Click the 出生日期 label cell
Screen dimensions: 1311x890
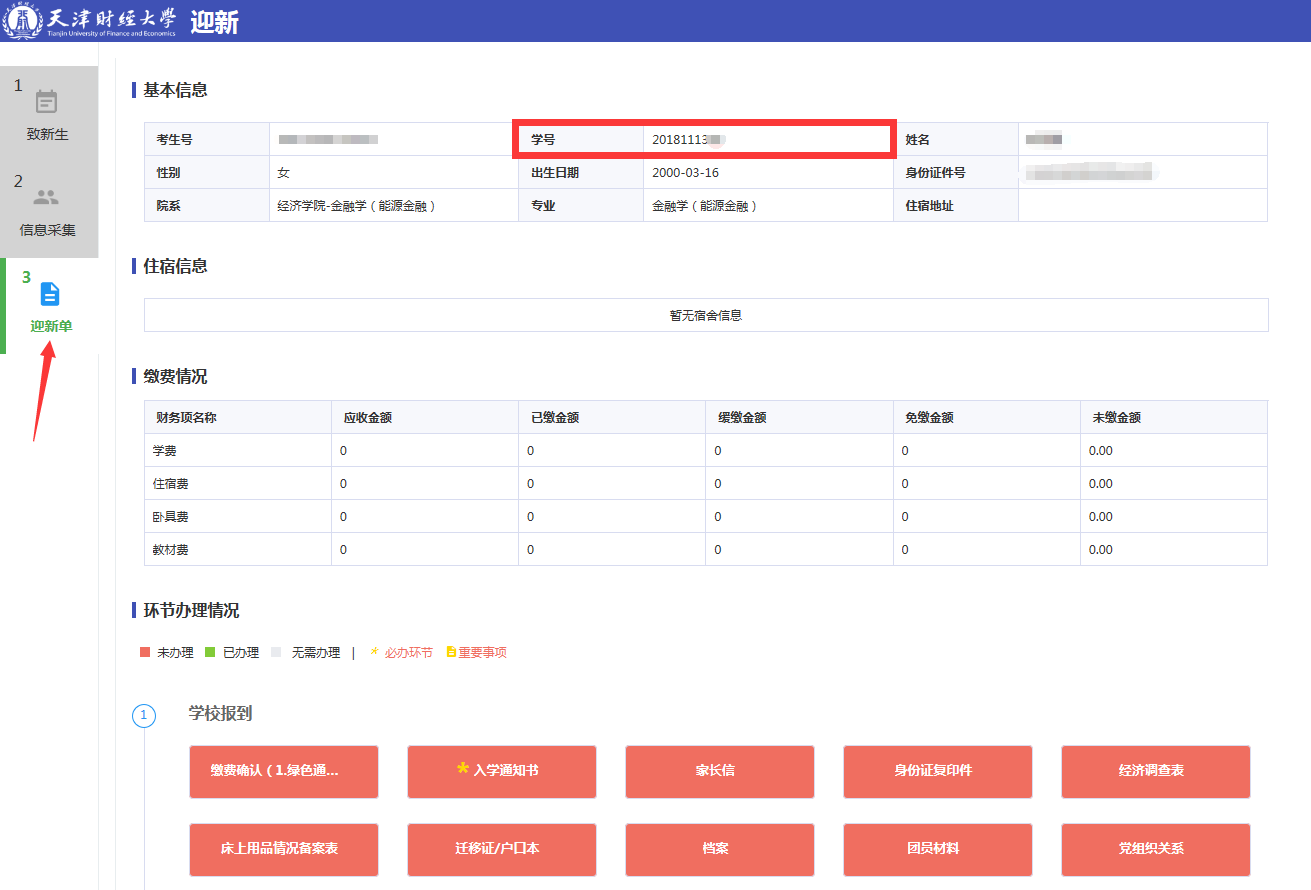581,172
